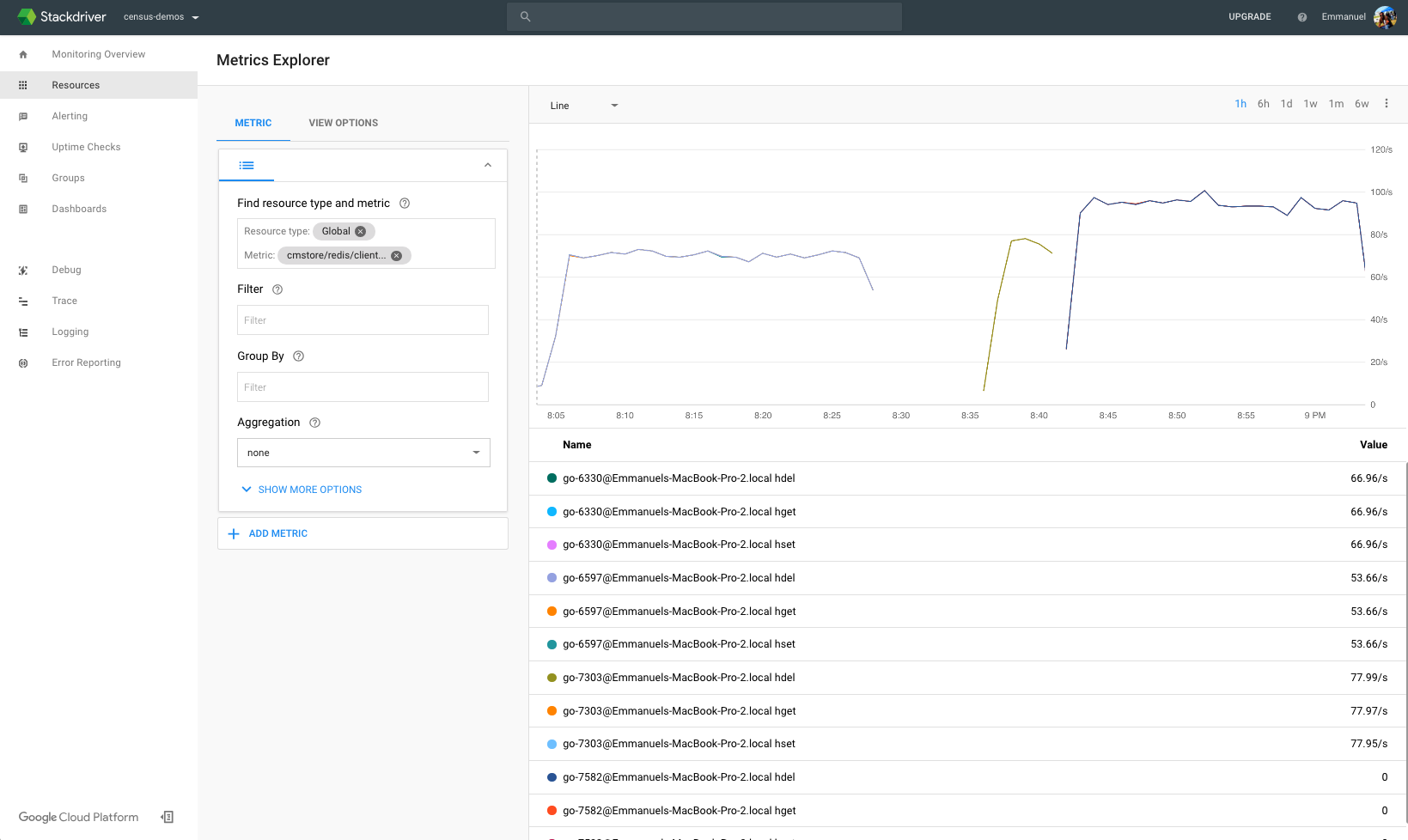Set time range to 6h
This screenshot has width=1408, height=840.
tap(1264, 104)
